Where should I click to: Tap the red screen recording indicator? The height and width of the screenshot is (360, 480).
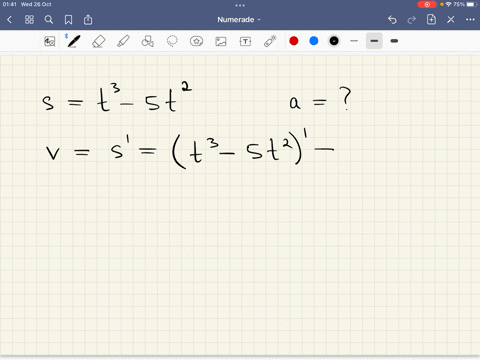(427, 4)
